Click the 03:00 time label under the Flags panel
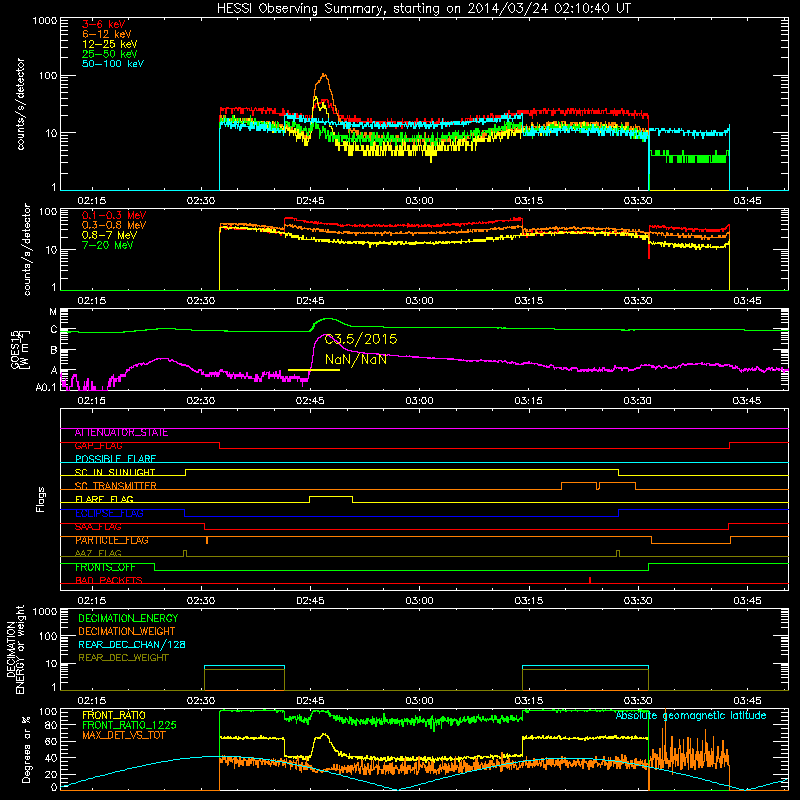This screenshot has width=800, height=800. (419, 601)
